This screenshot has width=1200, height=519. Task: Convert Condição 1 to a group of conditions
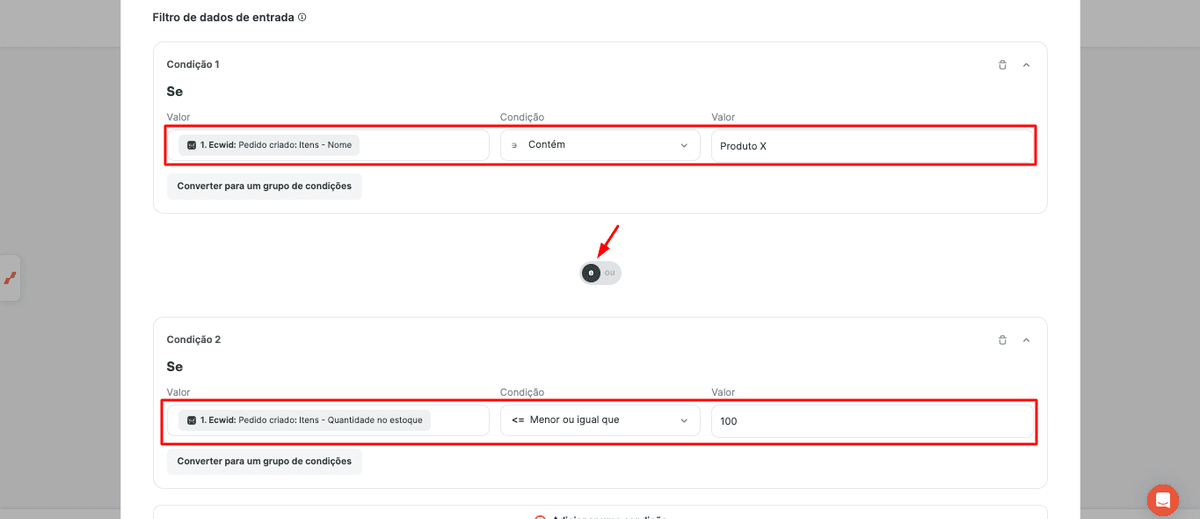pos(264,186)
